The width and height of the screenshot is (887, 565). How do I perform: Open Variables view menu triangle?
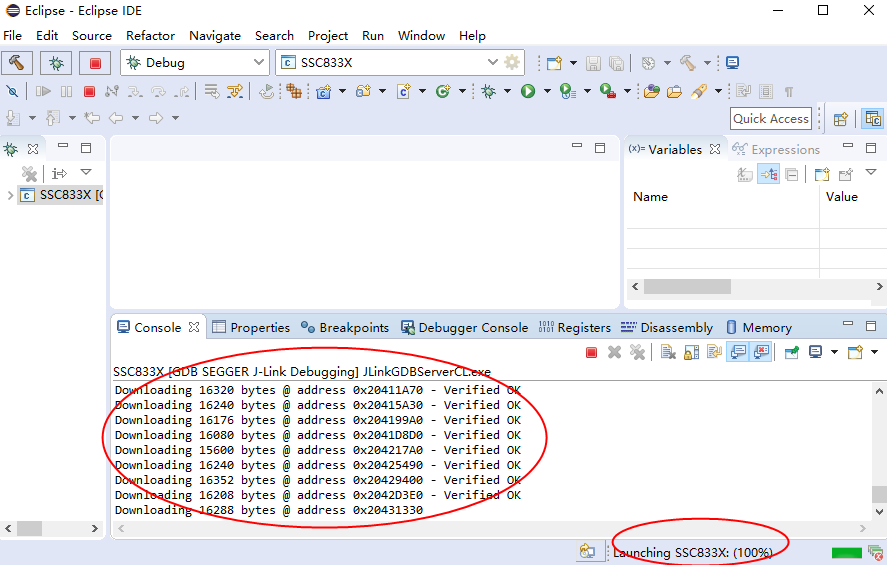pyautogui.click(x=871, y=172)
